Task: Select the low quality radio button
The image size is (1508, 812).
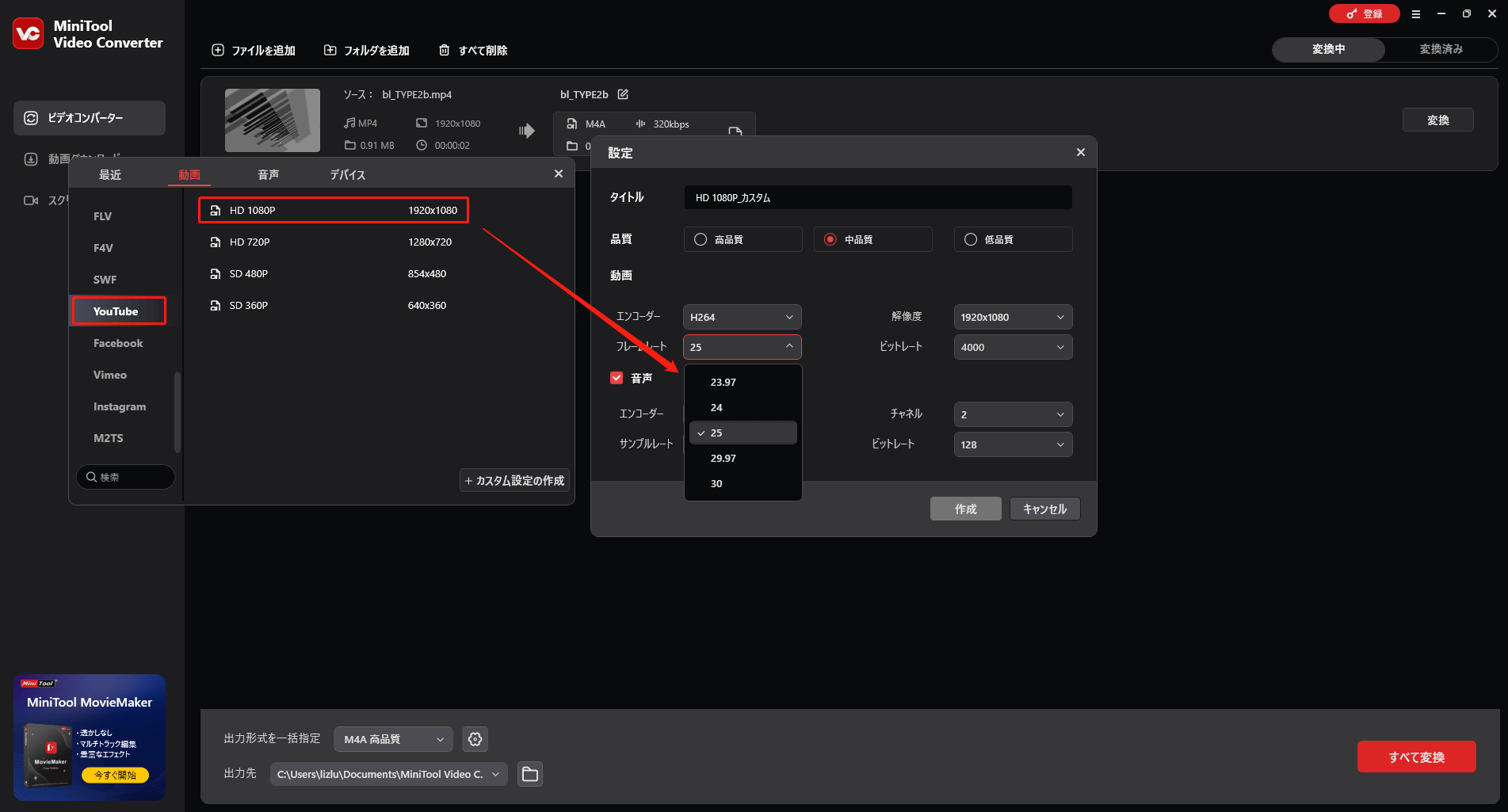Action: [x=971, y=239]
